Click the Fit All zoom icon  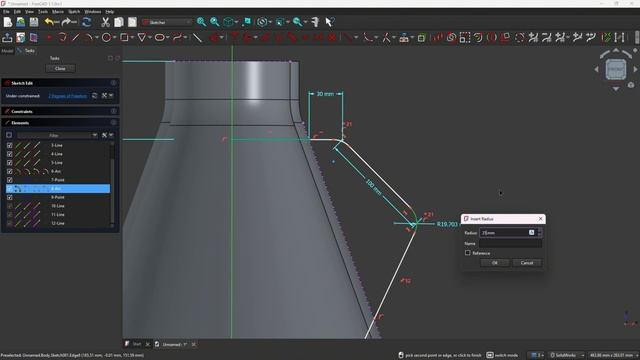click(201, 22)
